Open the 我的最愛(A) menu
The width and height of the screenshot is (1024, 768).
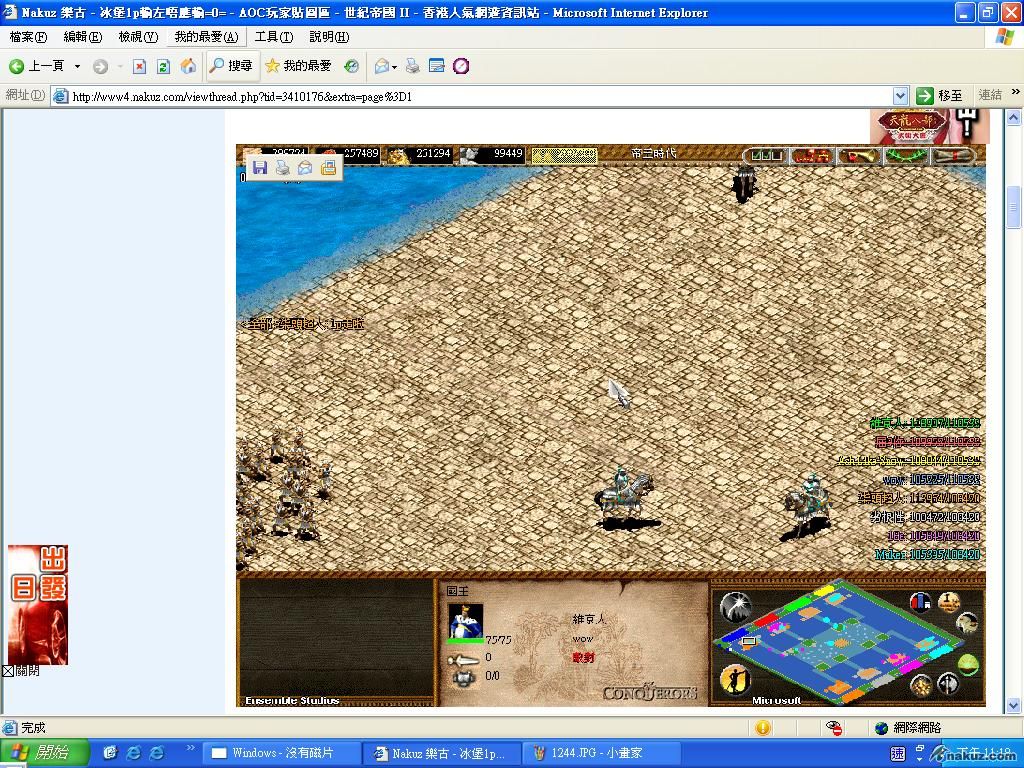pyautogui.click(x=206, y=37)
